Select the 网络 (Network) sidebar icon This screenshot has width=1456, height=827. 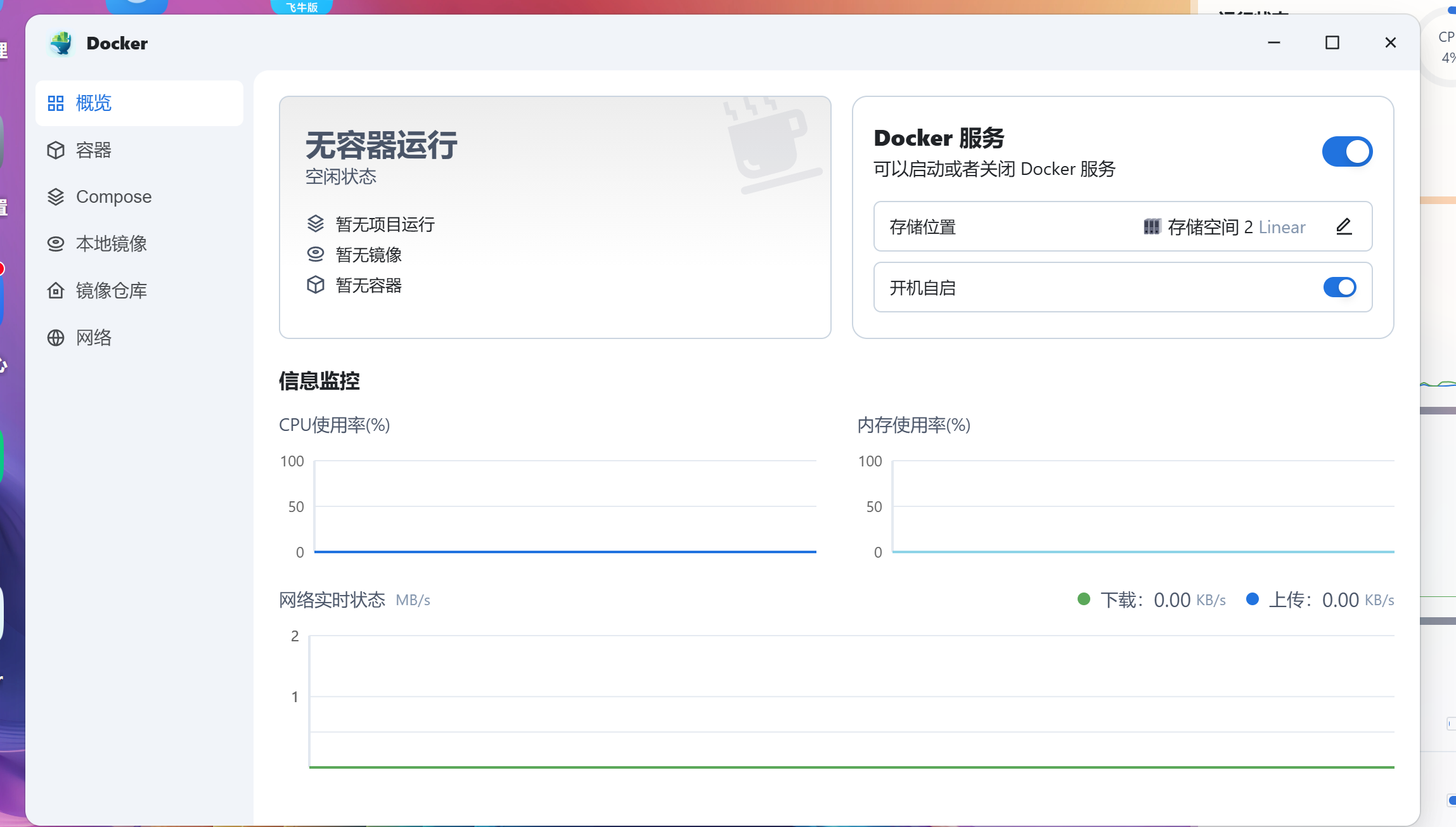click(56, 337)
